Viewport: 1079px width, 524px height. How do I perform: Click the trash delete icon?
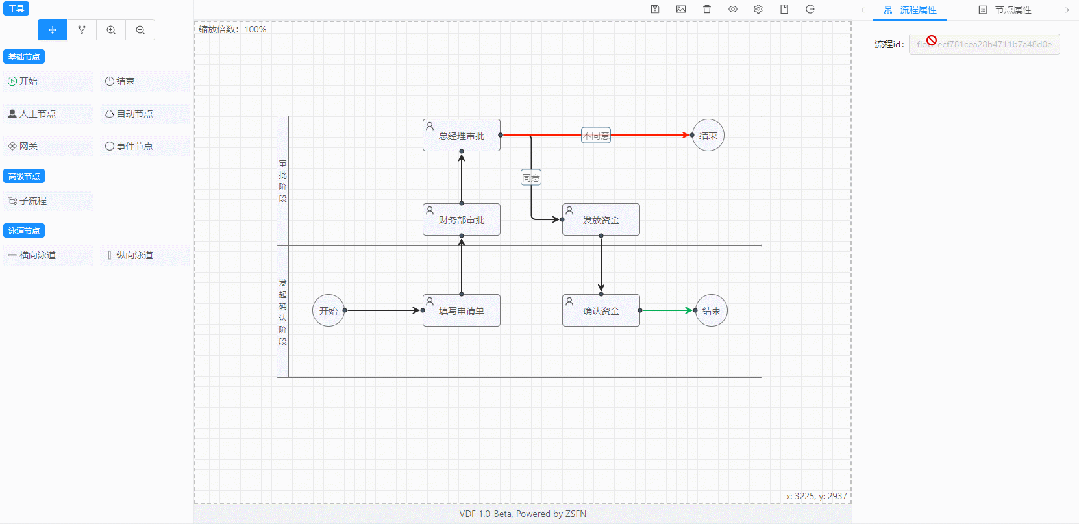[x=707, y=9]
